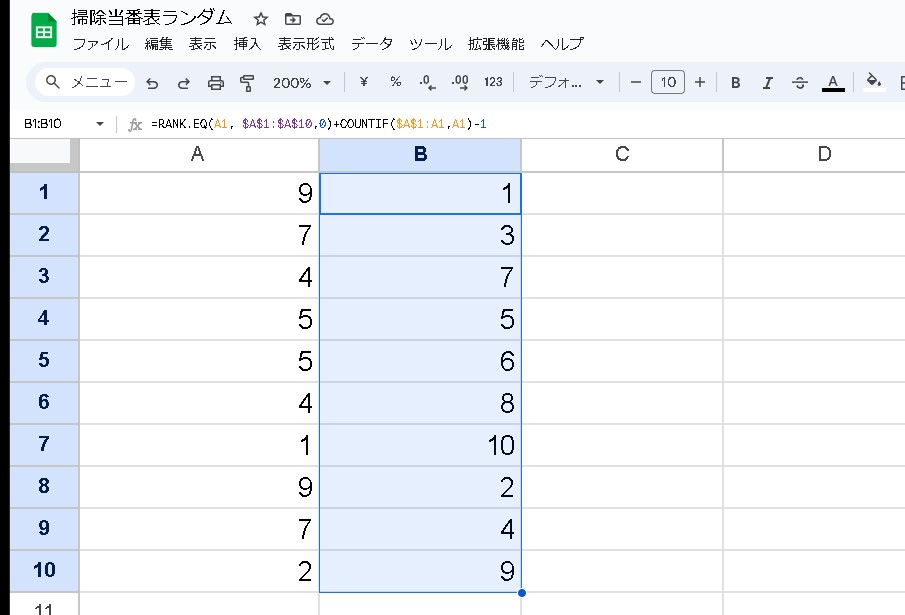Star this spreadsheet document
Screen dimensions: 905x615
[261, 19]
